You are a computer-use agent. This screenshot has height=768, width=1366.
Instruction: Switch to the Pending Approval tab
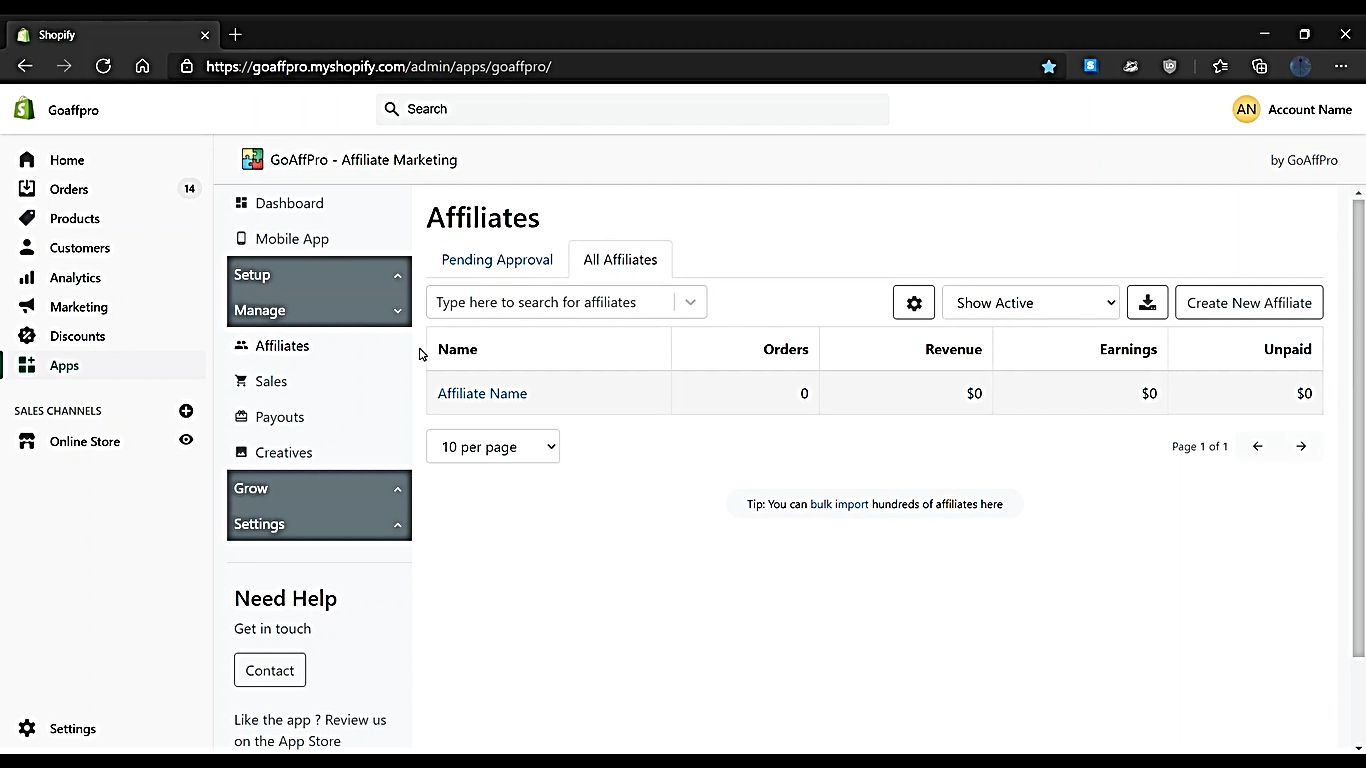tap(497, 260)
